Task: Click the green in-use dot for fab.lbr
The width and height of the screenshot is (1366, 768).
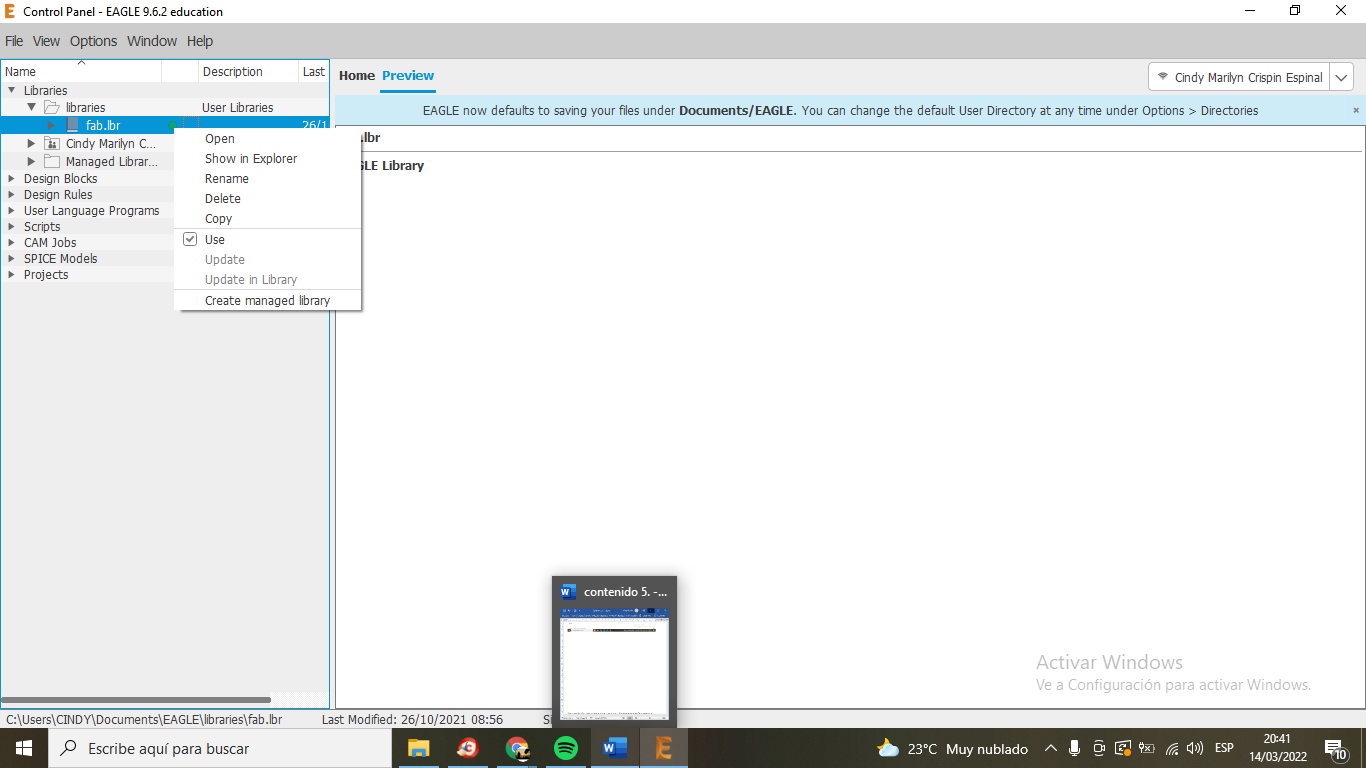Action: 172,126
